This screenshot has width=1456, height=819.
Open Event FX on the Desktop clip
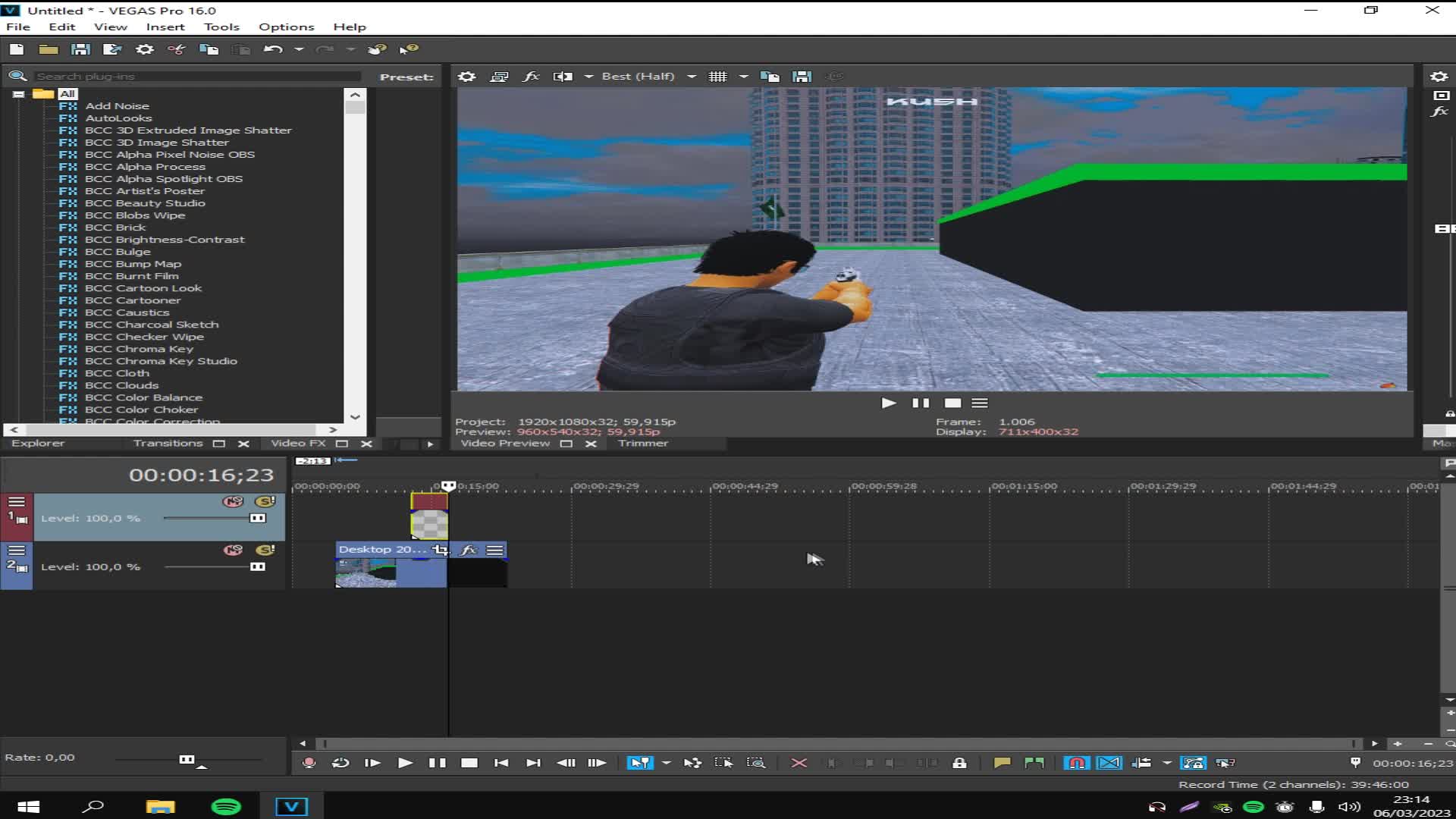[469, 550]
